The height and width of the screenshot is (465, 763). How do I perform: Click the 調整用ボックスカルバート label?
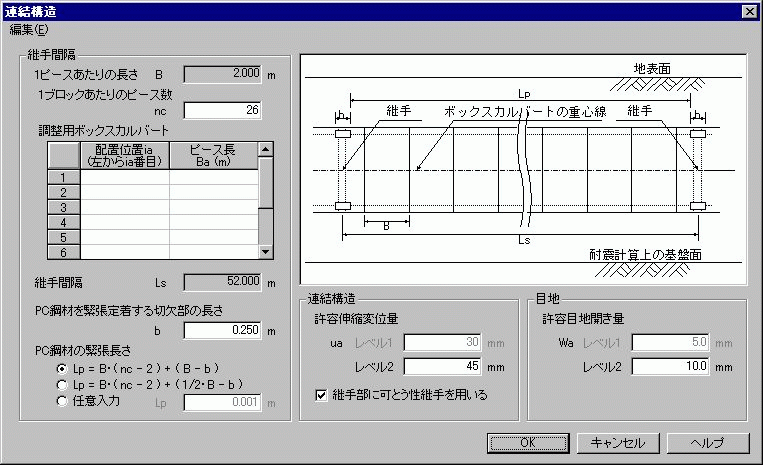click(104, 130)
